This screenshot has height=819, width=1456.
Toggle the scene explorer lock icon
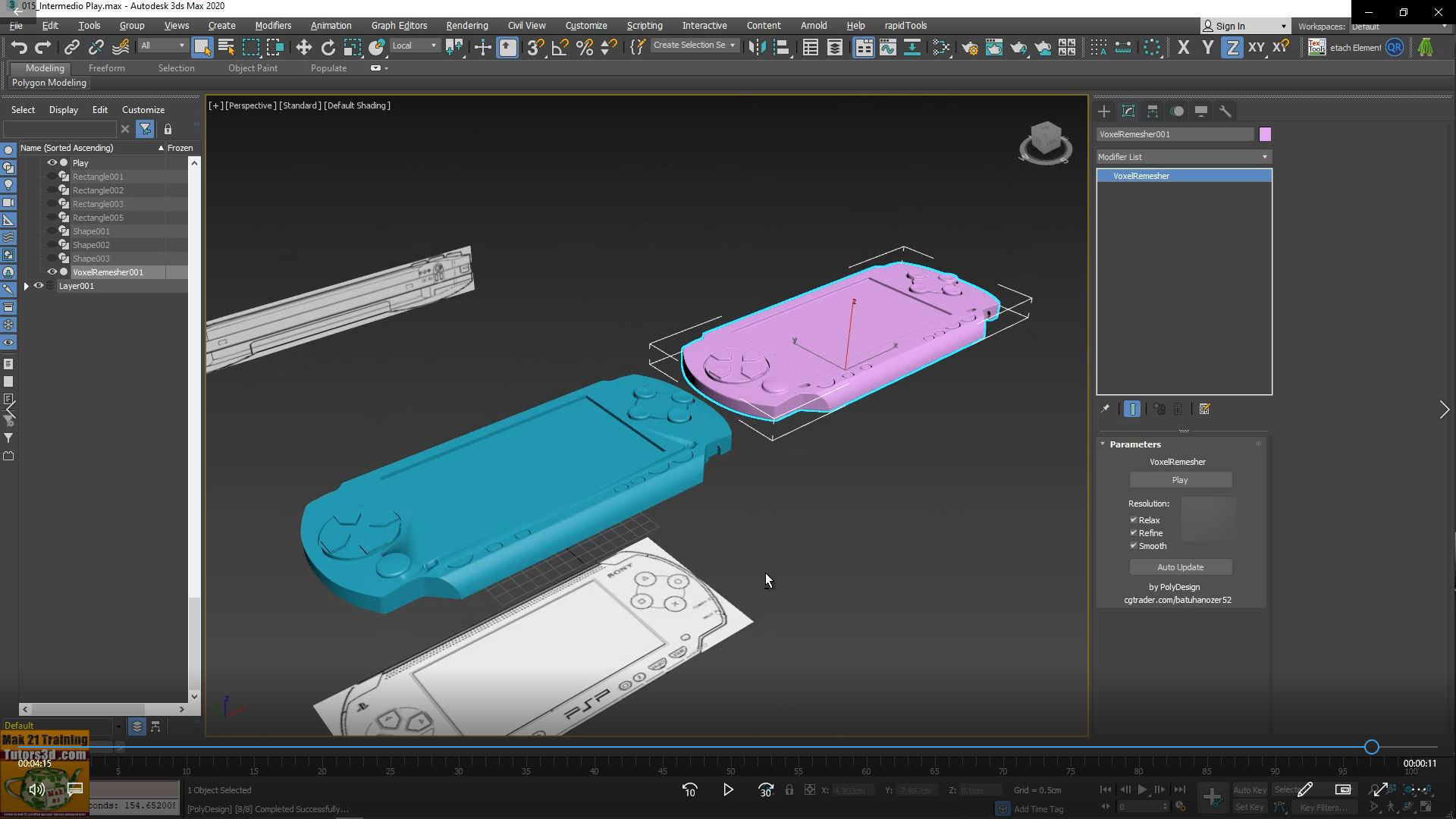click(x=168, y=130)
